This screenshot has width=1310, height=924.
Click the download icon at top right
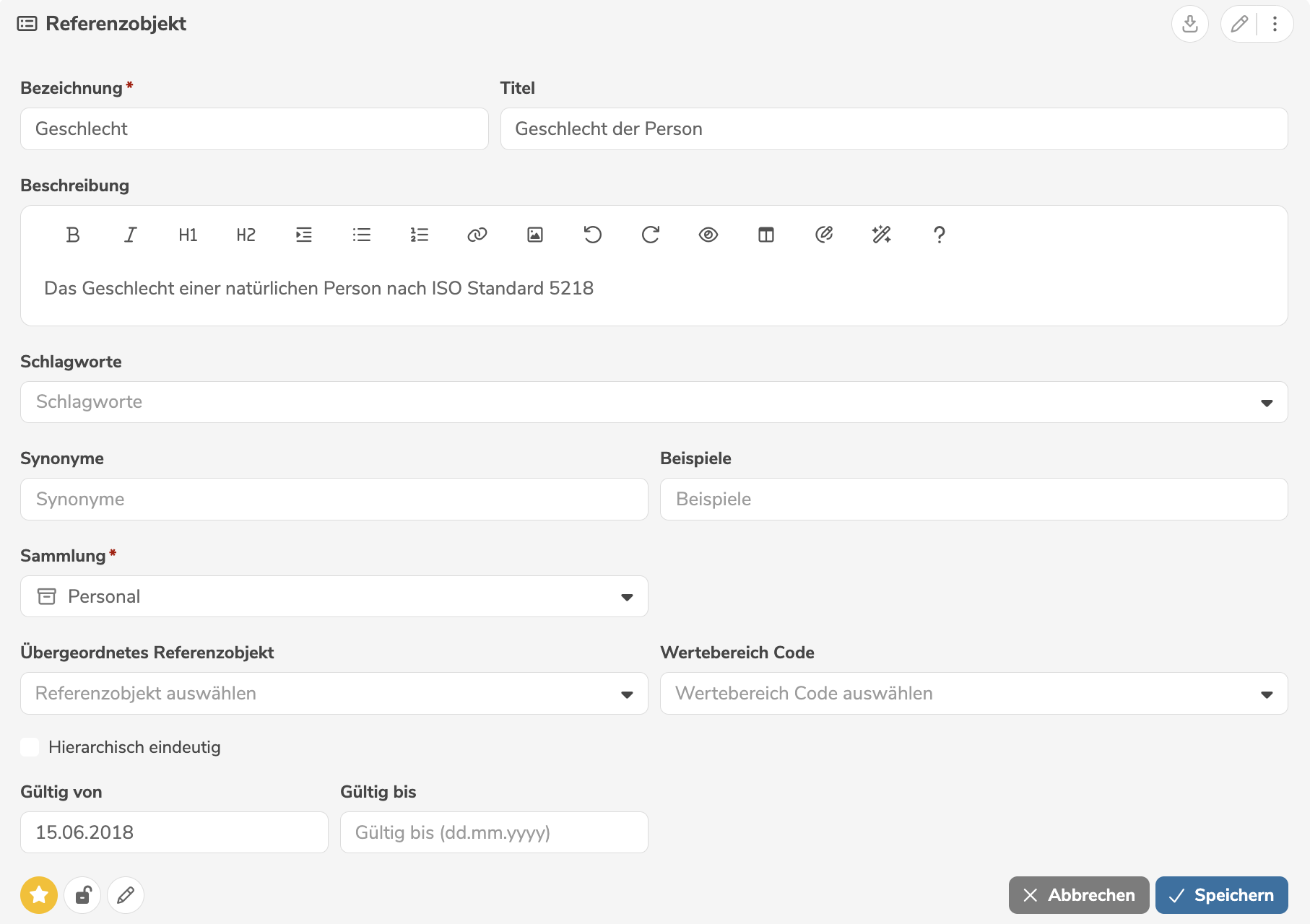[1189, 24]
